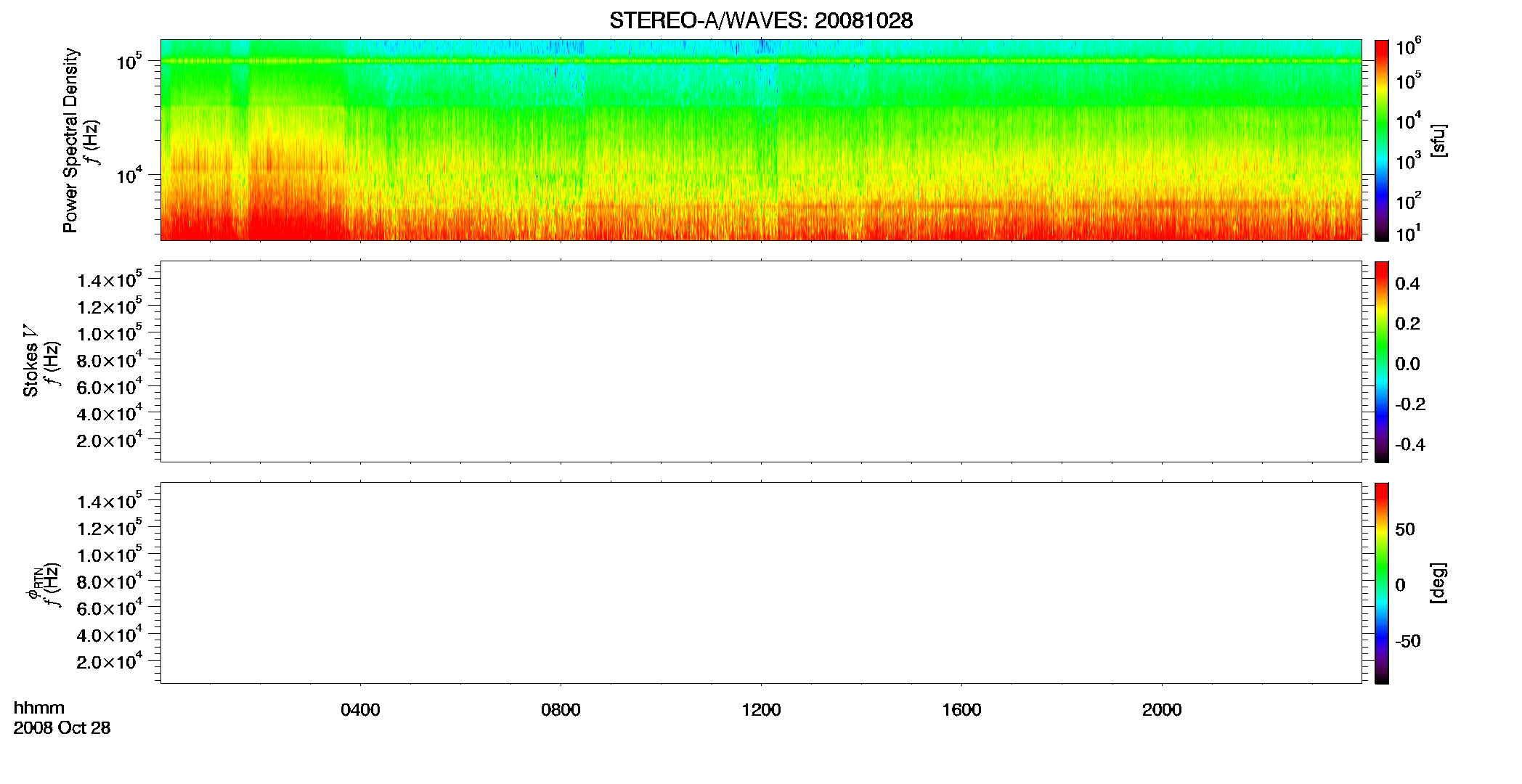Click the Stokes V axis label
The width and height of the screenshot is (1522, 784).
(x=31, y=361)
